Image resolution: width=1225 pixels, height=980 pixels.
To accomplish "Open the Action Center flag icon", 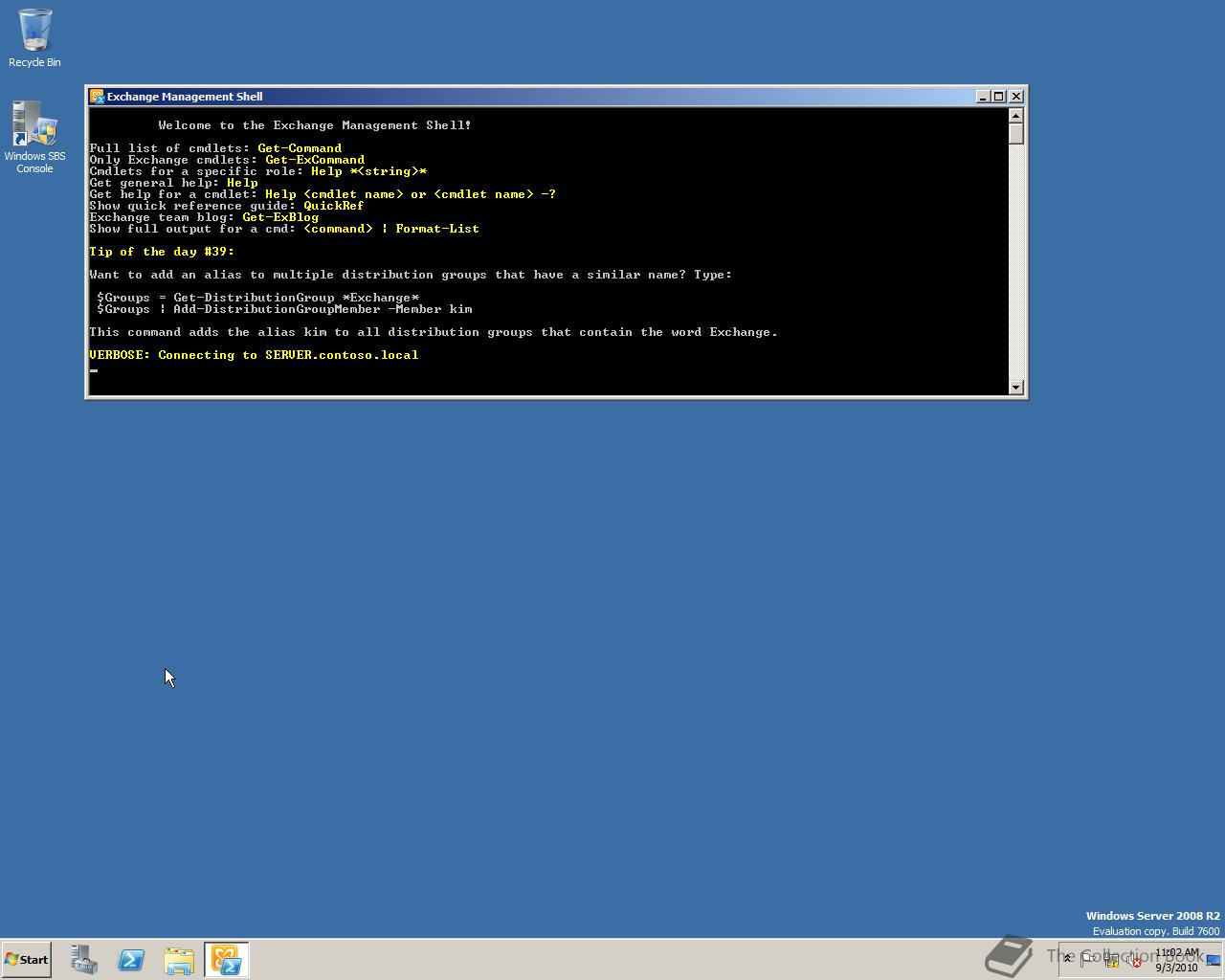I will pos(1089,959).
